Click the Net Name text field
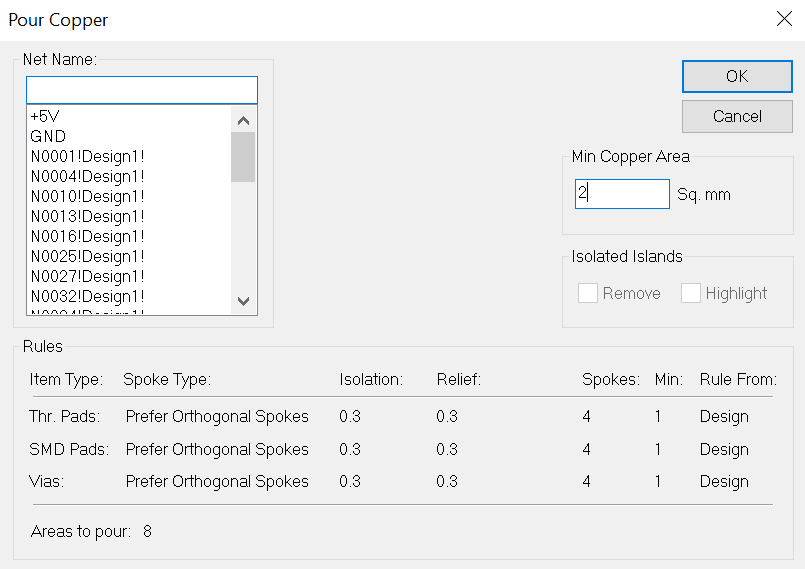The height and width of the screenshot is (569, 805). click(x=141, y=90)
